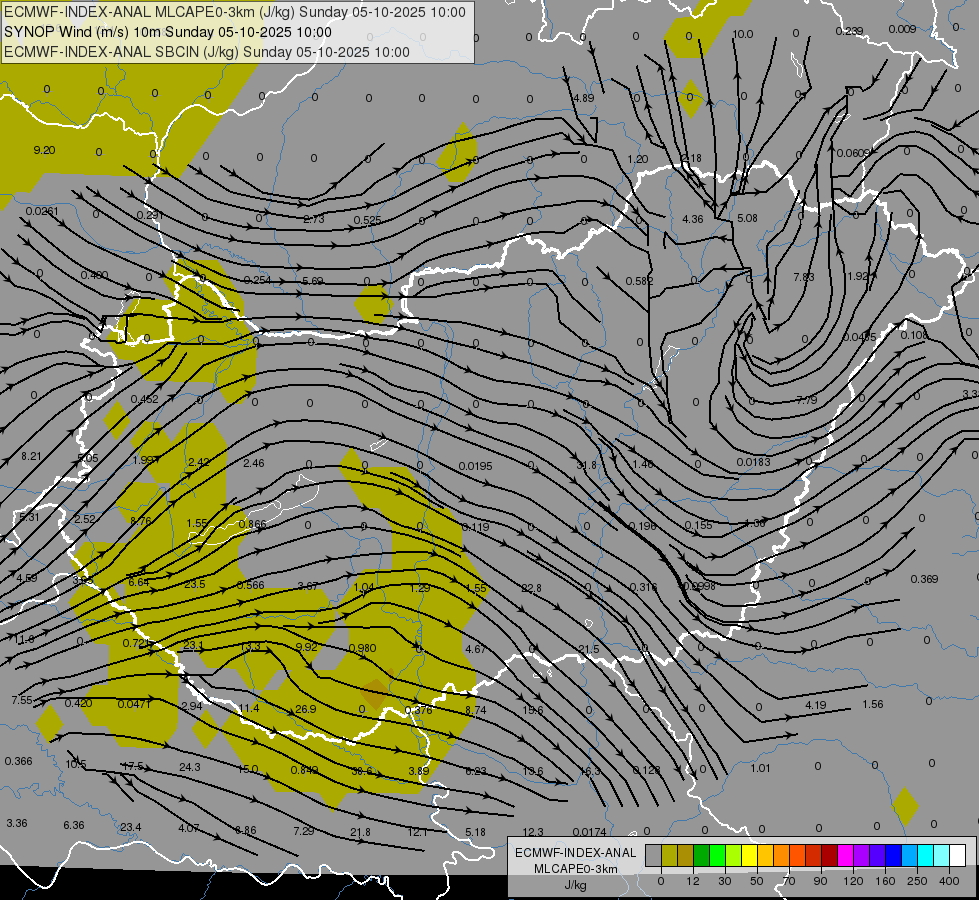Select the SBCIN title line
Screen dimensions: 979x900
pyautogui.click(x=207, y=52)
